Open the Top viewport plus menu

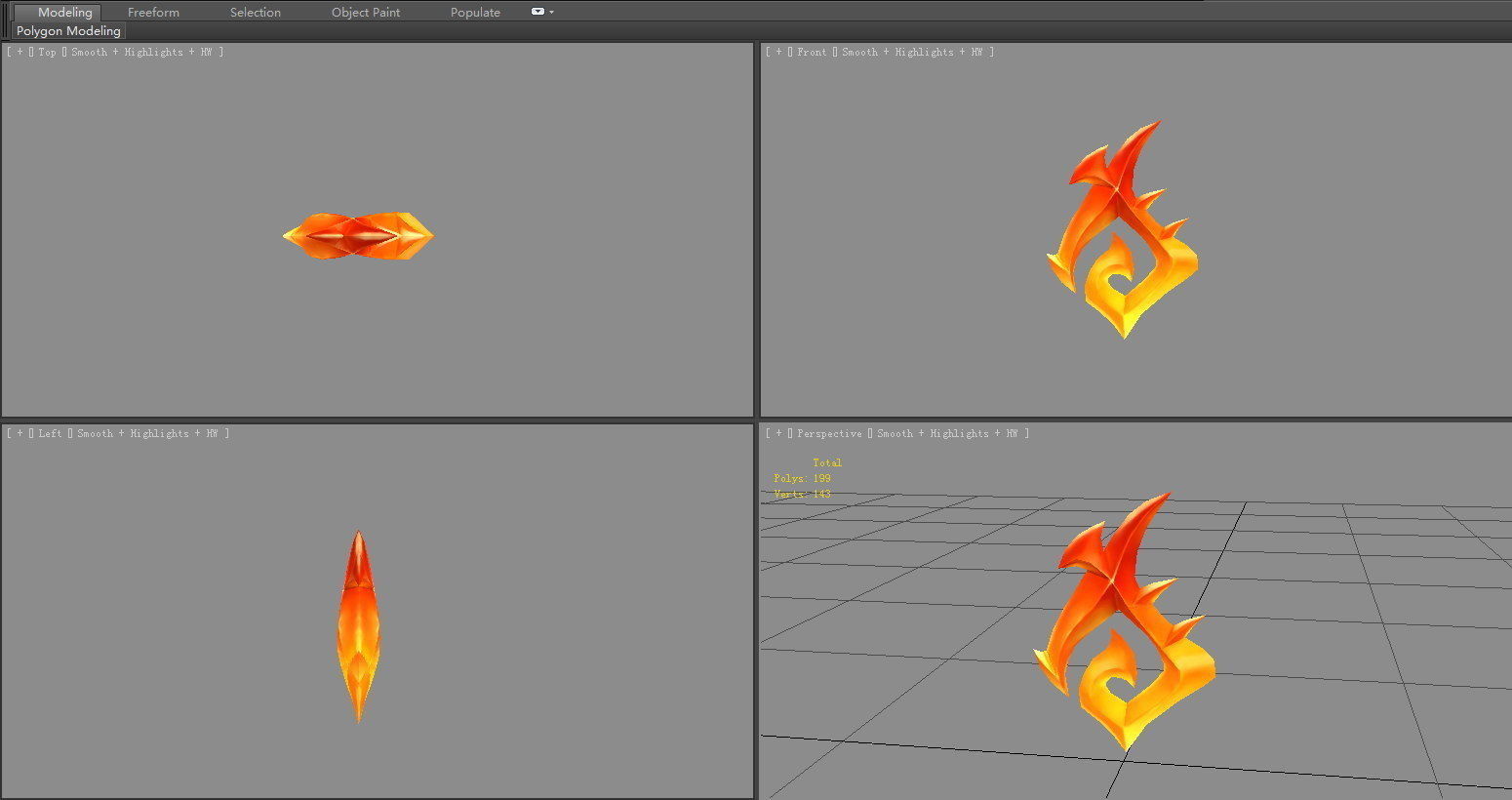point(20,53)
